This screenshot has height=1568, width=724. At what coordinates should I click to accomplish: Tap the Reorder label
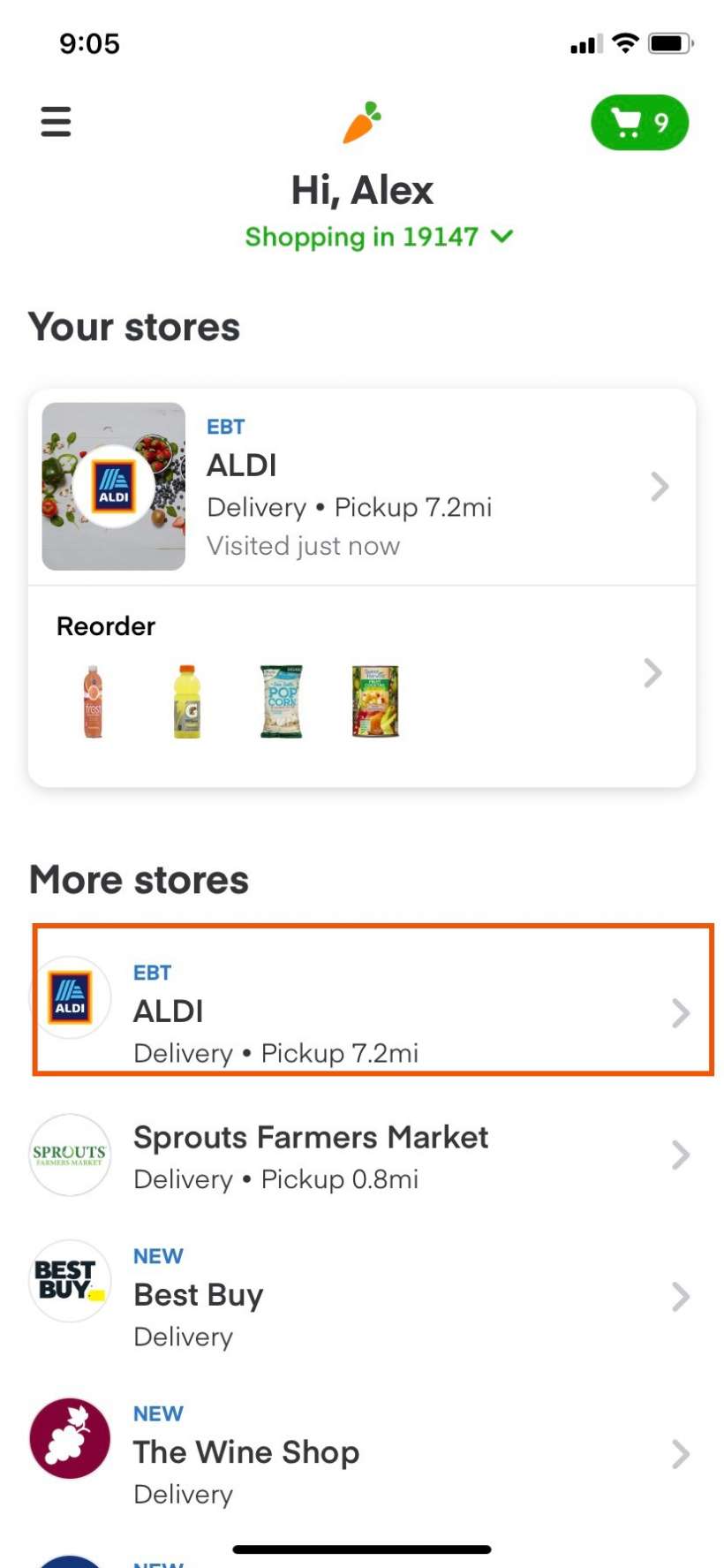pos(106,626)
